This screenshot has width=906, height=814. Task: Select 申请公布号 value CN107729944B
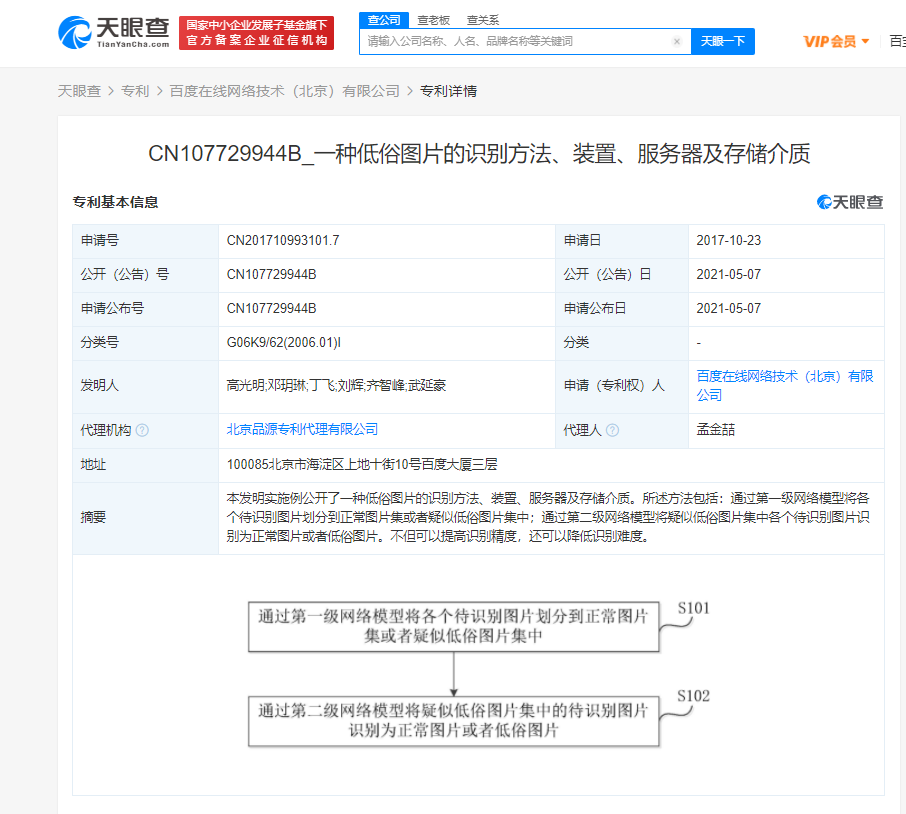(272, 308)
